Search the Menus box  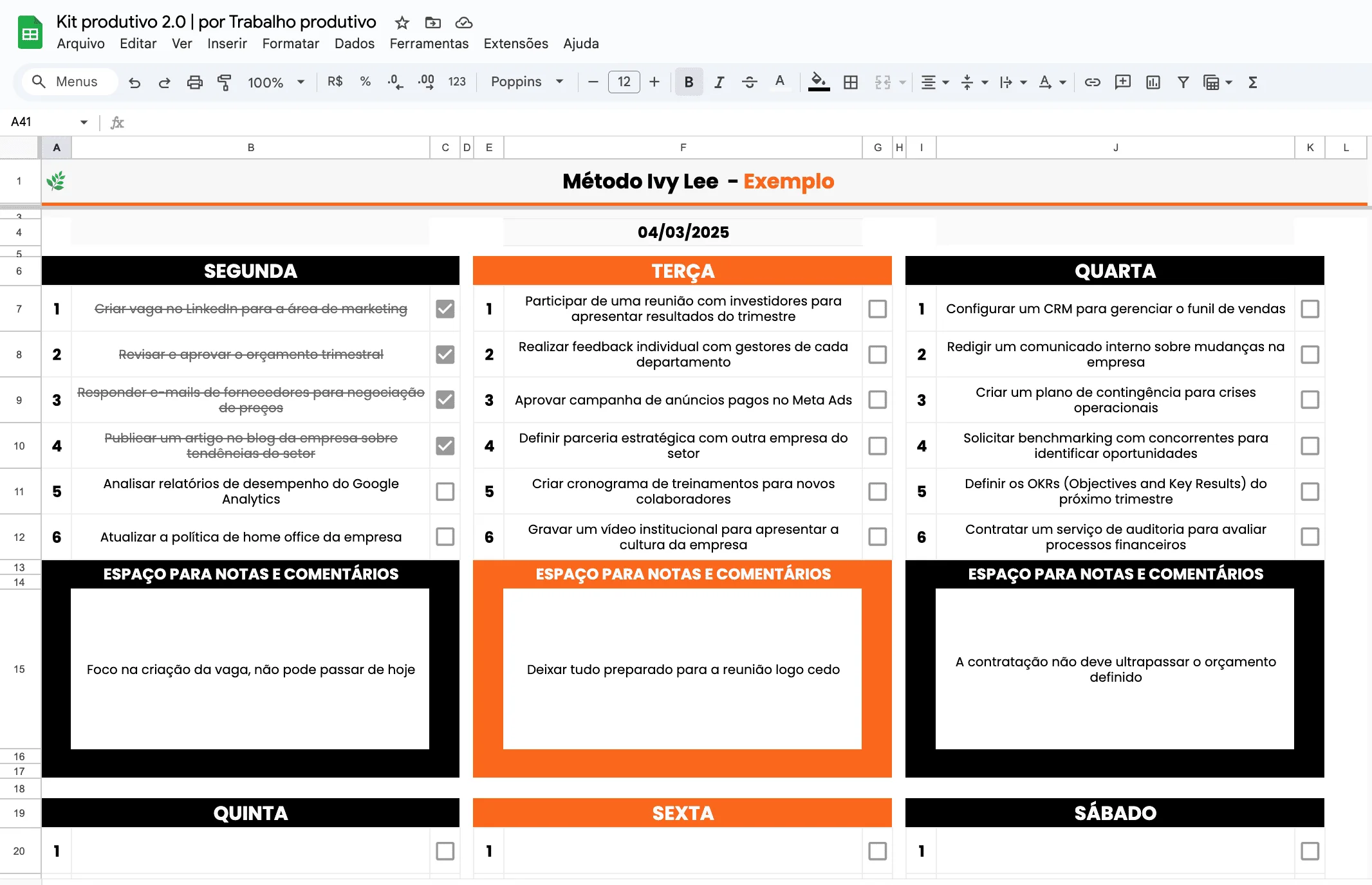point(70,82)
